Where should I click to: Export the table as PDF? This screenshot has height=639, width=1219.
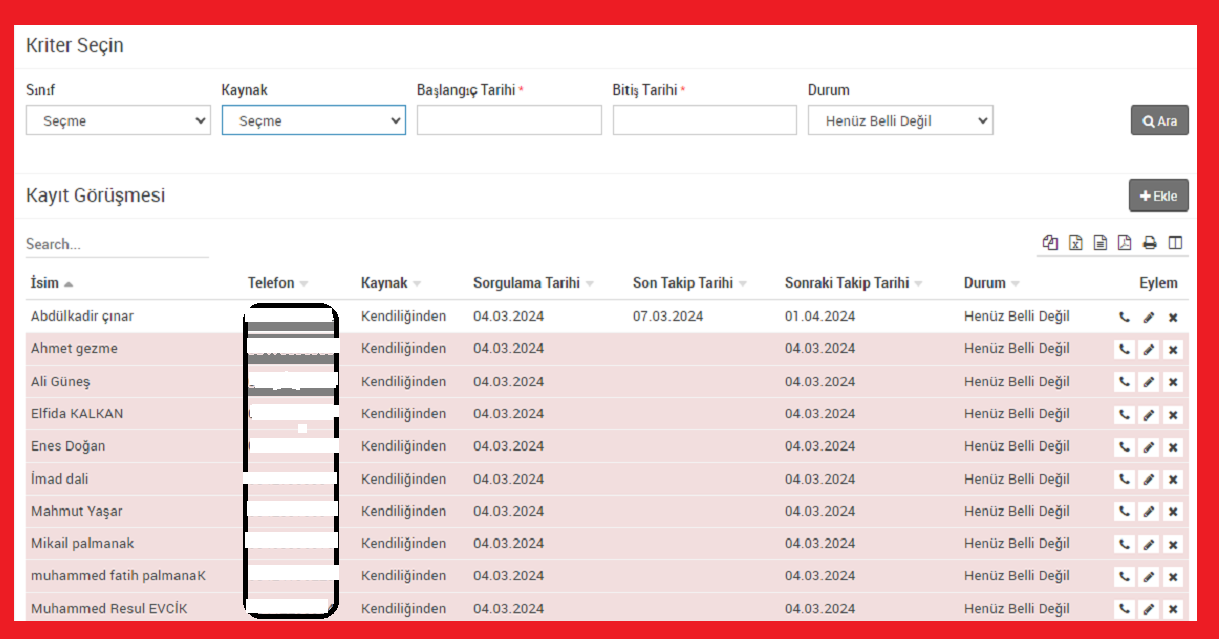1124,243
